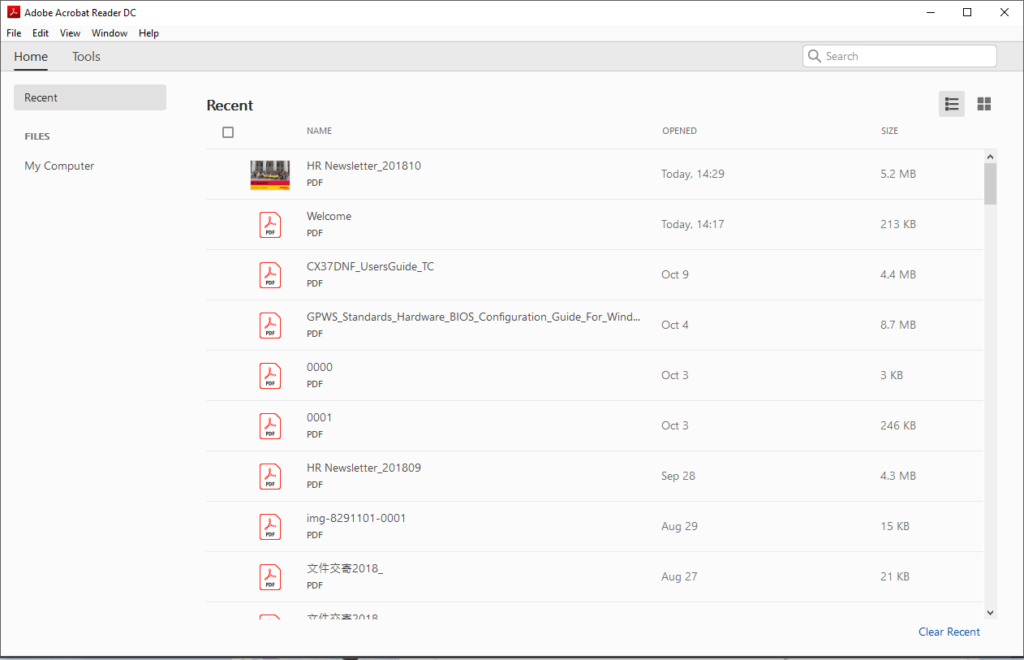This screenshot has width=1024, height=660.
Task: Open the View menu
Action: 69,32
